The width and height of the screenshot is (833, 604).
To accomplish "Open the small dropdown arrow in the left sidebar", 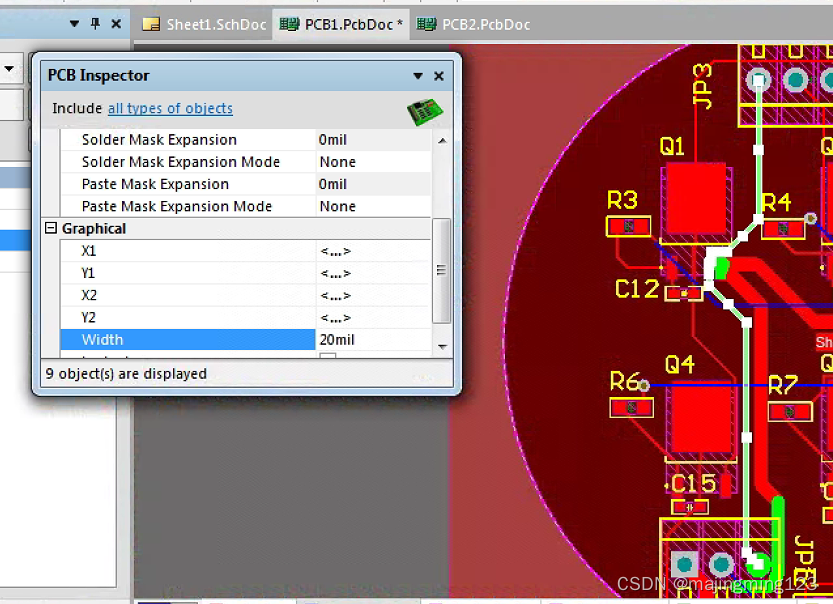I will pos(11,69).
